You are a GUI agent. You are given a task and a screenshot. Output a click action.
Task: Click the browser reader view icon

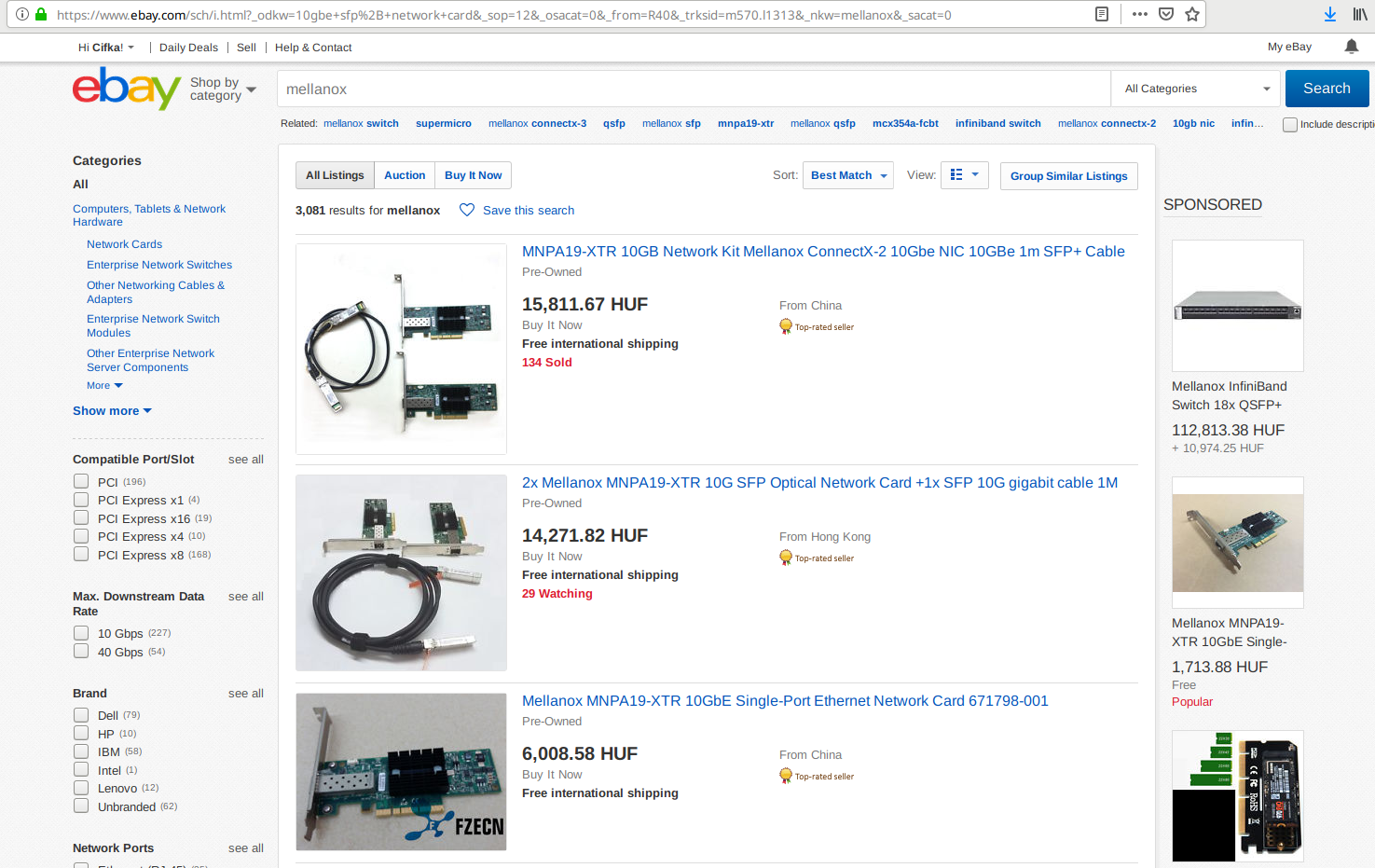click(1102, 14)
